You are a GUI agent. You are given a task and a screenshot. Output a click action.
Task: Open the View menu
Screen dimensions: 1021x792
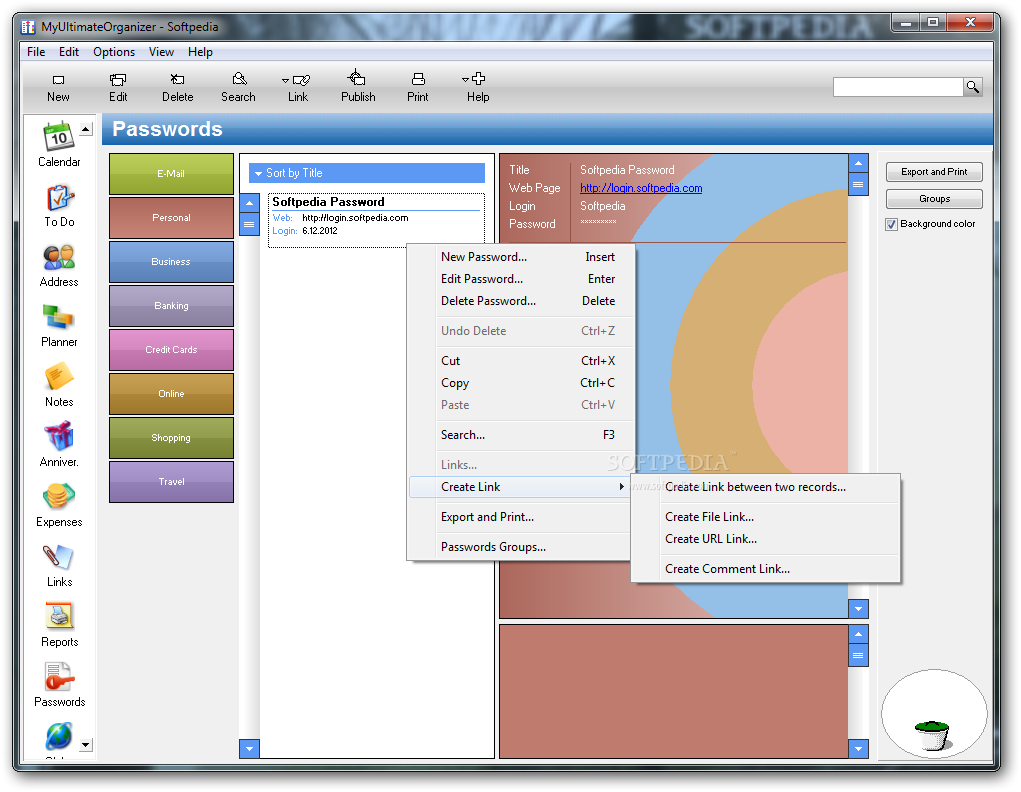tap(161, 52)
